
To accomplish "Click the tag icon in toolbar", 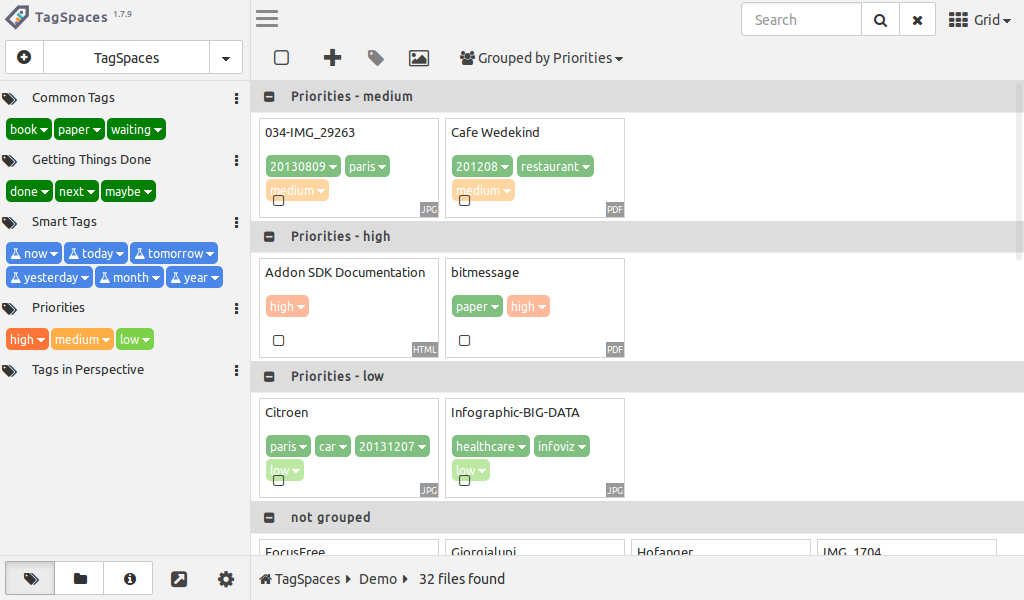I will point(376,58).
